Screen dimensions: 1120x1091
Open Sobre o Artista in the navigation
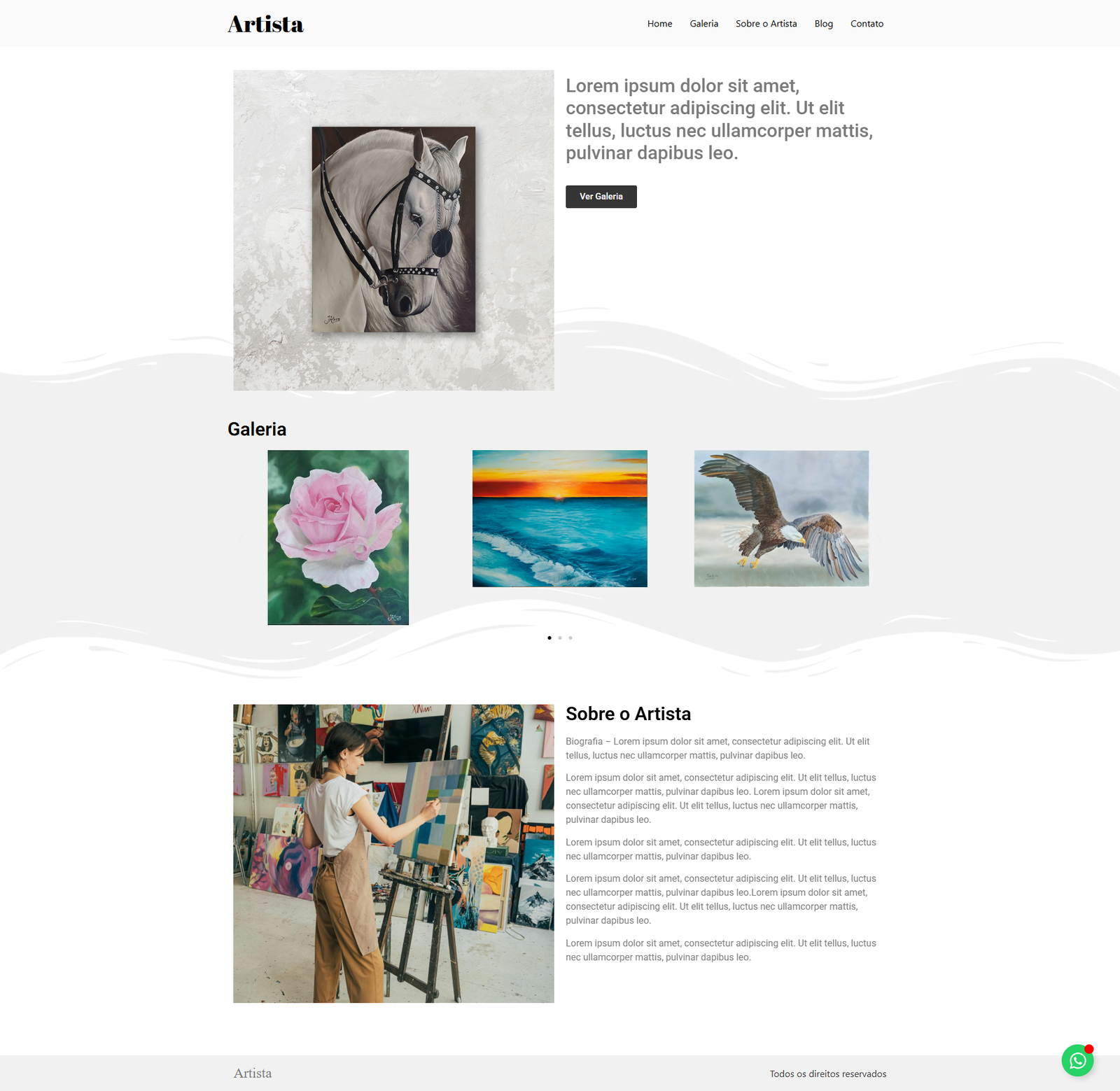pos(766,24)
